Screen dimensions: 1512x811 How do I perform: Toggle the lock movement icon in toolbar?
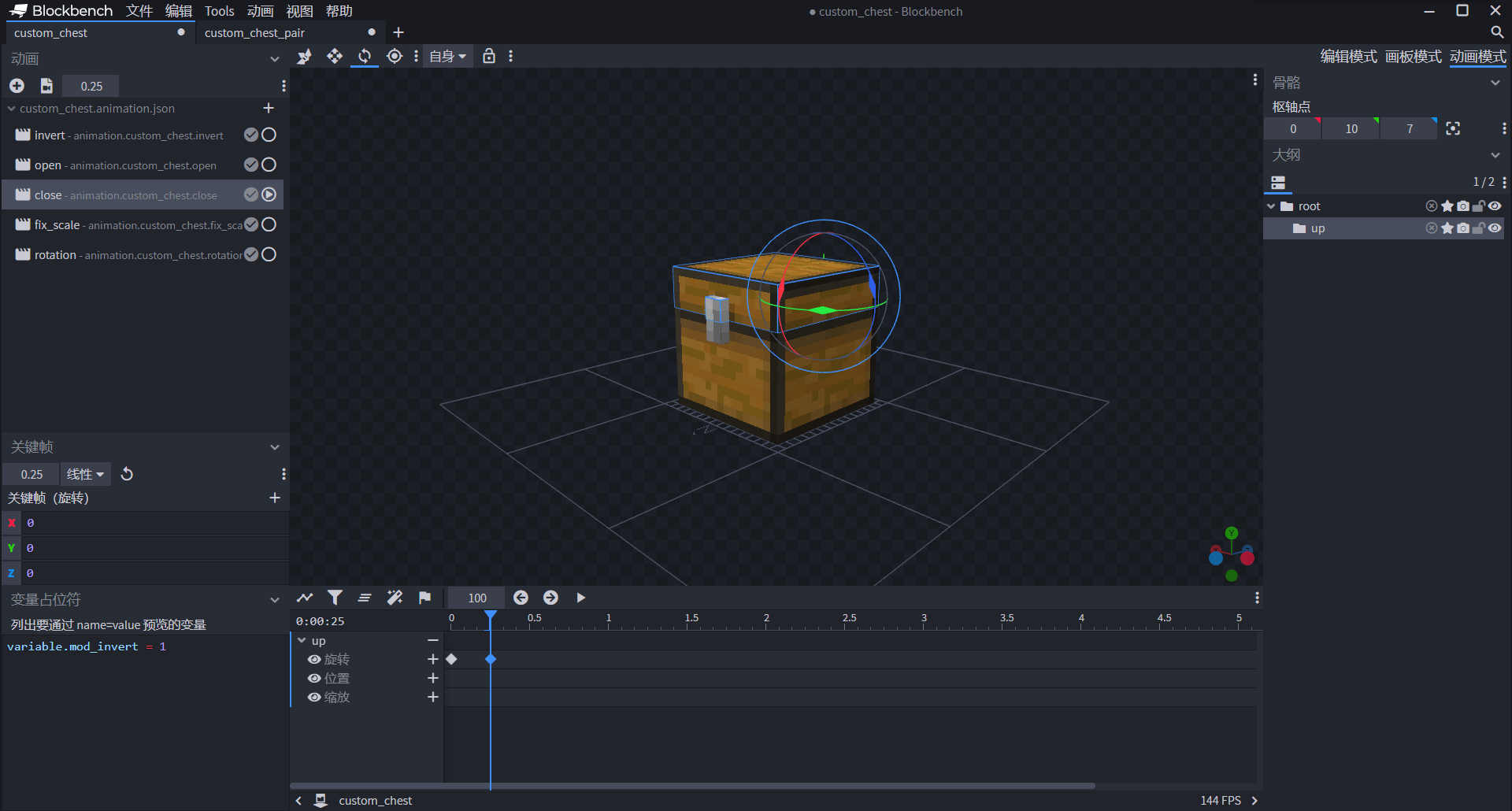click(x=489, y=57)
